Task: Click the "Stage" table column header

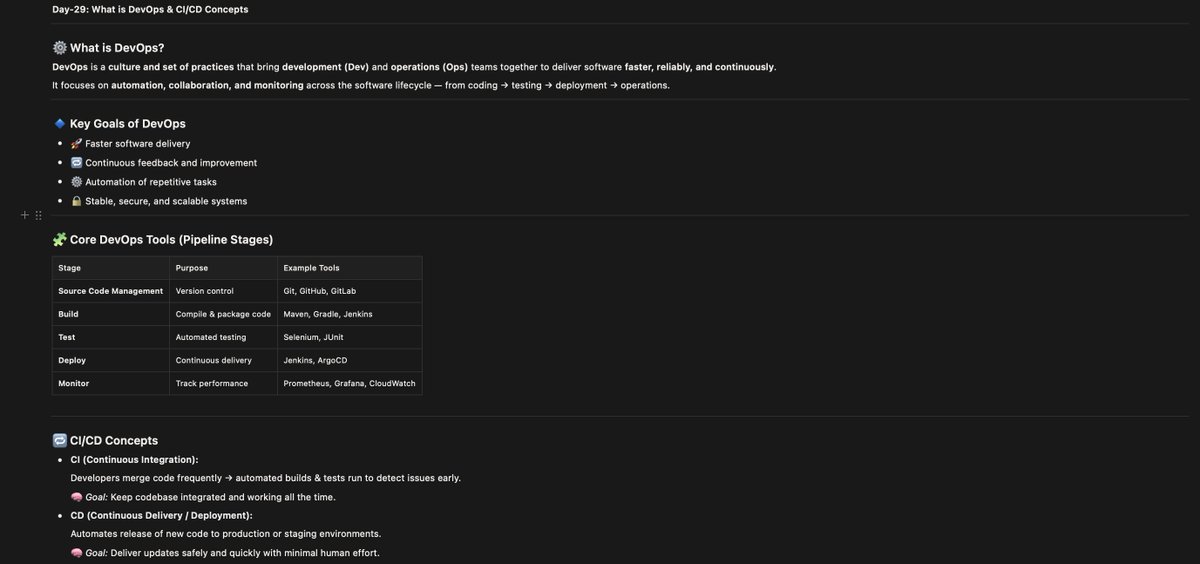Action: (x=111, y=268)
